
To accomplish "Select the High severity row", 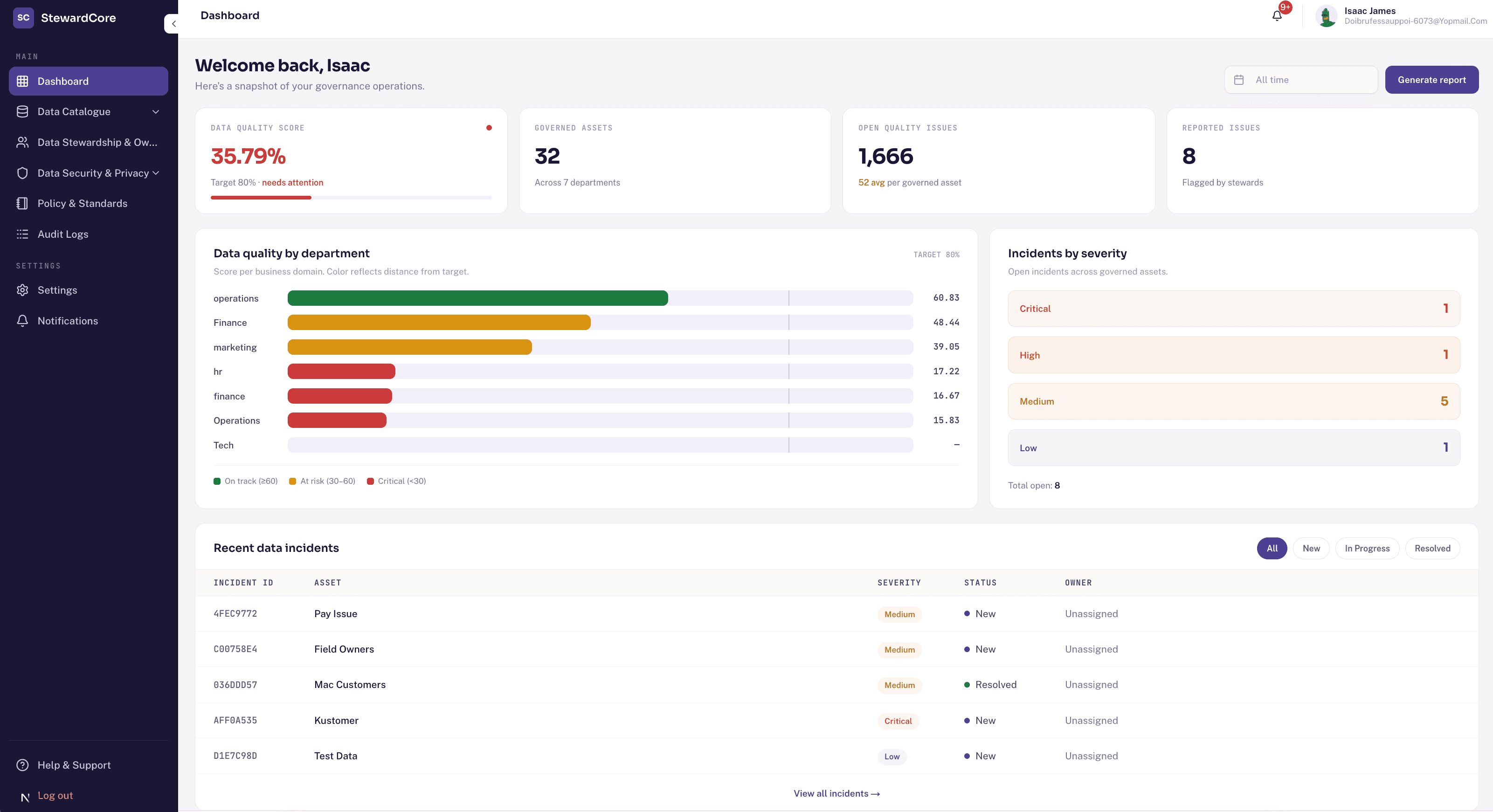I will pos(1233,355).
